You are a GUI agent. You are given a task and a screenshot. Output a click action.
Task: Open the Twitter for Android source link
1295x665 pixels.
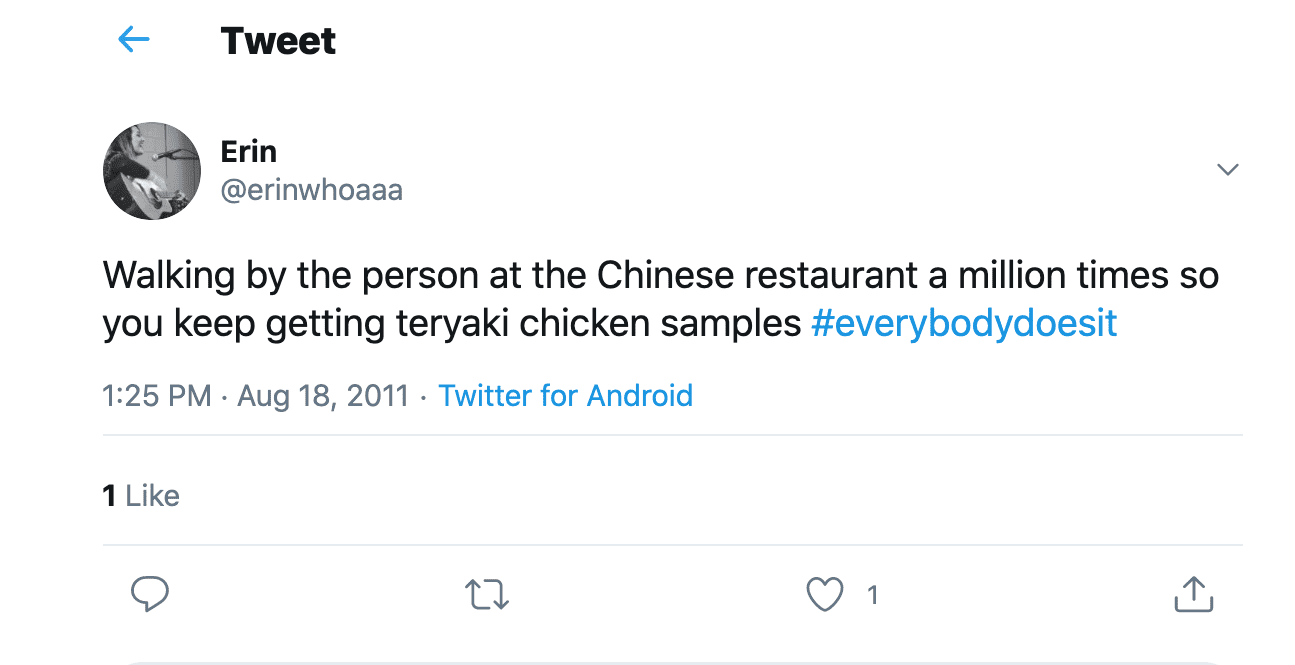click(566, 395)
